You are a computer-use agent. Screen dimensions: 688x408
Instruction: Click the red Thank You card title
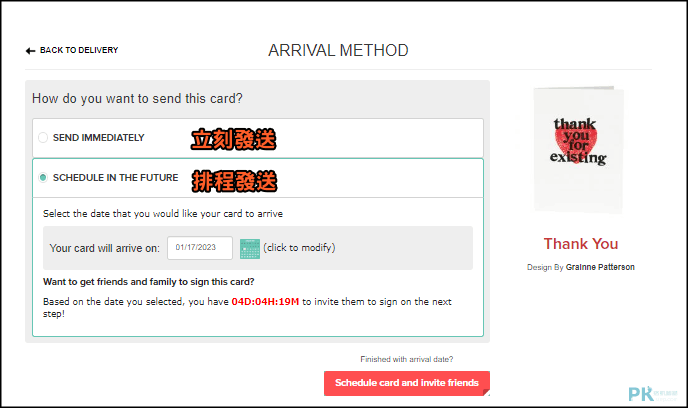[x=580, y=243]
